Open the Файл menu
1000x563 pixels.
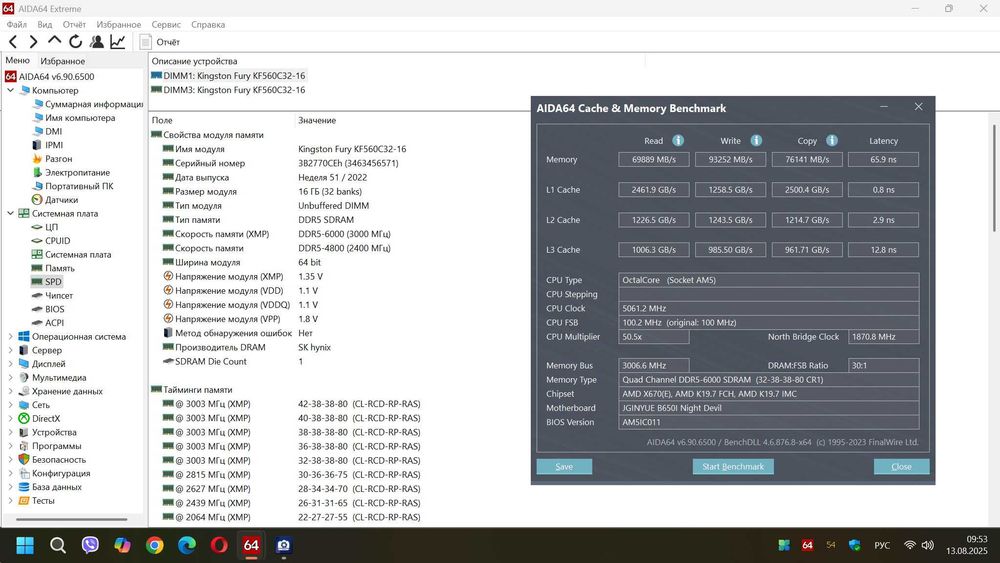(x=17, y=24)
